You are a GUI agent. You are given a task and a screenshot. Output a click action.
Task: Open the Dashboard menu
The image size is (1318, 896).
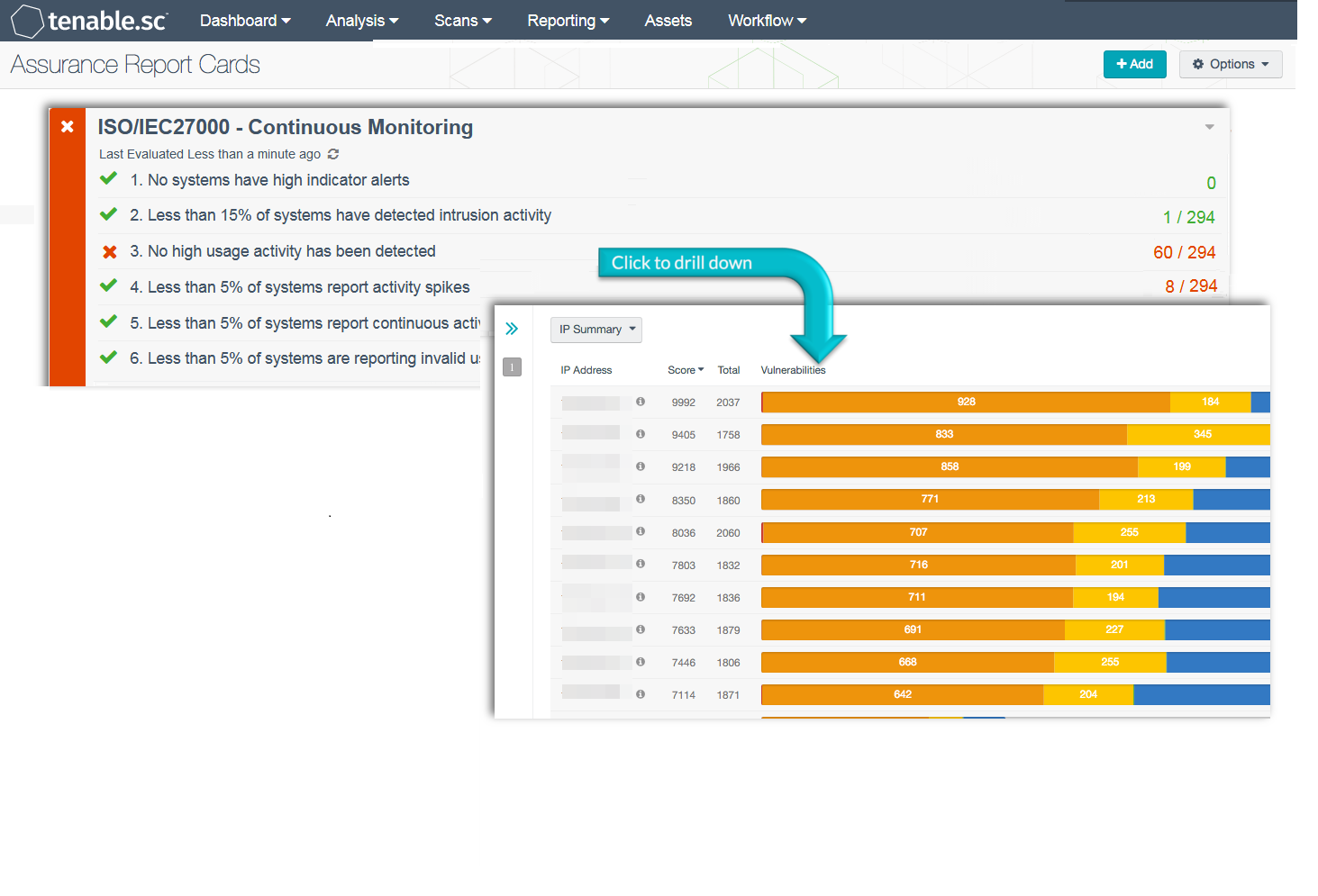(245, 20)
